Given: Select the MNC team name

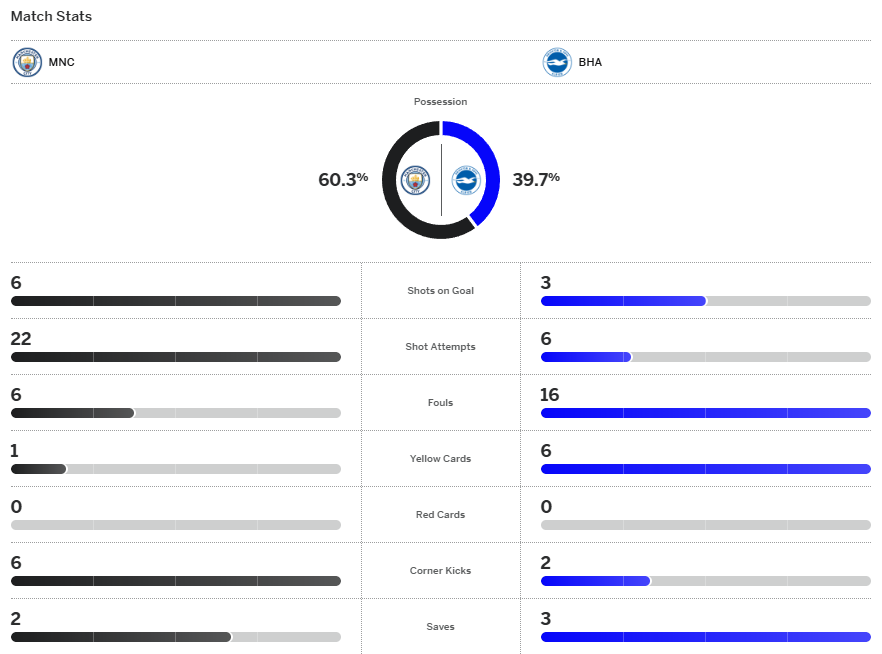Looking at the screenshot, I should [61, 62].
